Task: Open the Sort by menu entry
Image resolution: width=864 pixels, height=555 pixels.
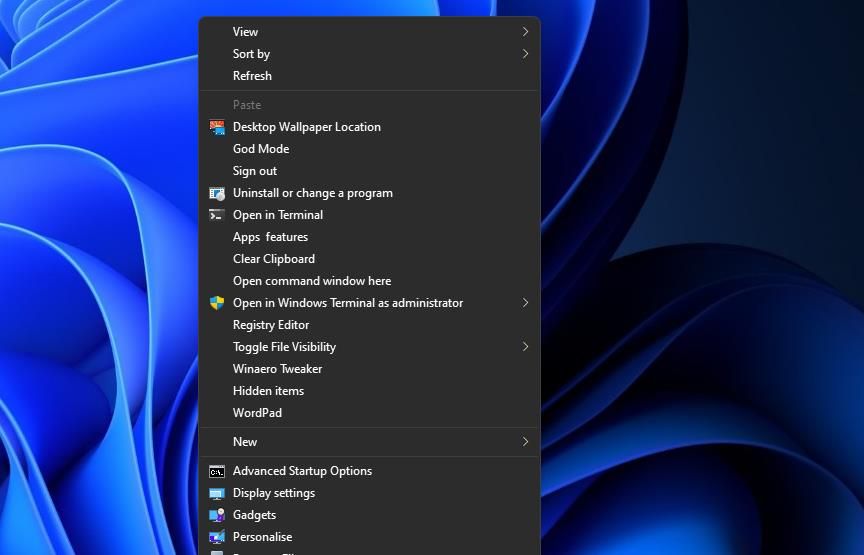Action: pos(369,54)
